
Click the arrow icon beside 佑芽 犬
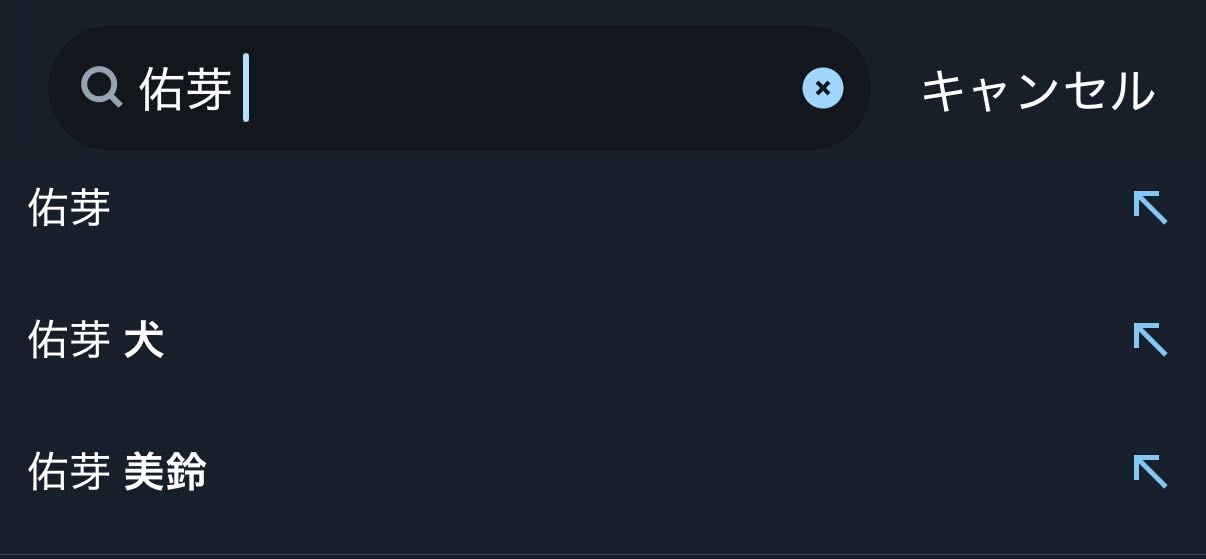click(1150, 340)
